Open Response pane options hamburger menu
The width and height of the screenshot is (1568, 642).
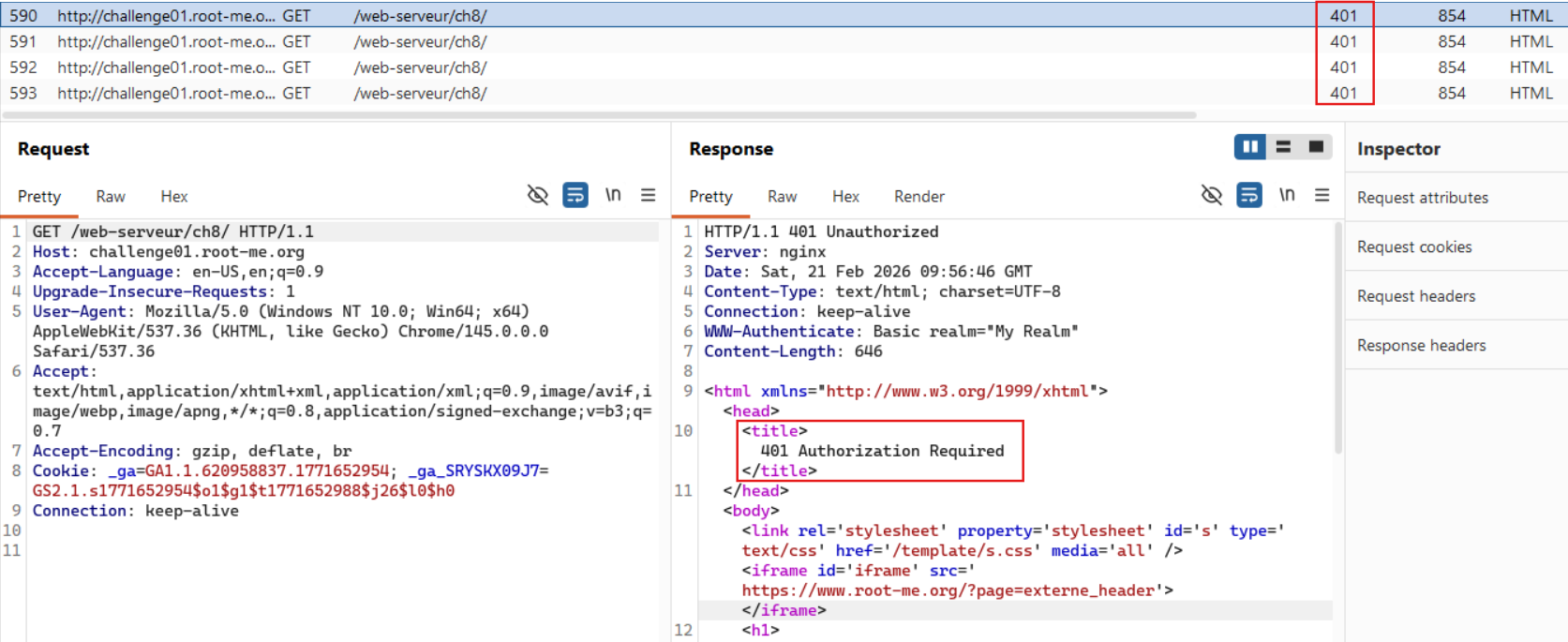tap(1322, 195)
